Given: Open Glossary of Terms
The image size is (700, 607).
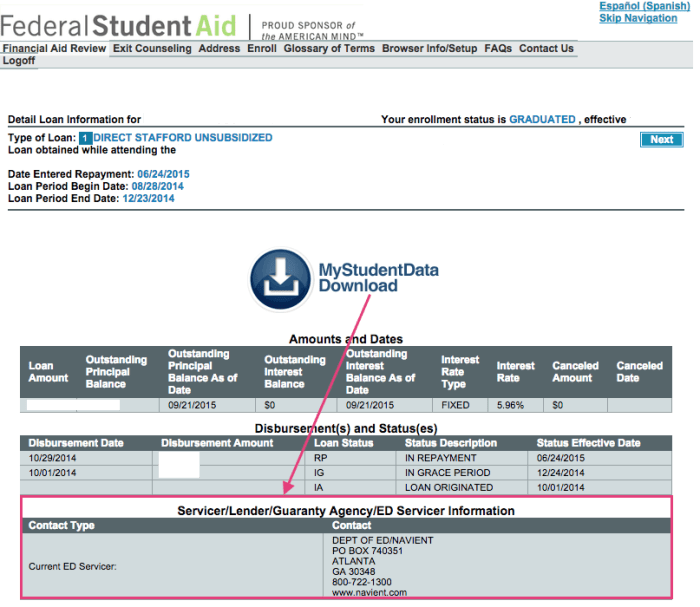Looking at the screenshot, I should [x=329, y=48].
